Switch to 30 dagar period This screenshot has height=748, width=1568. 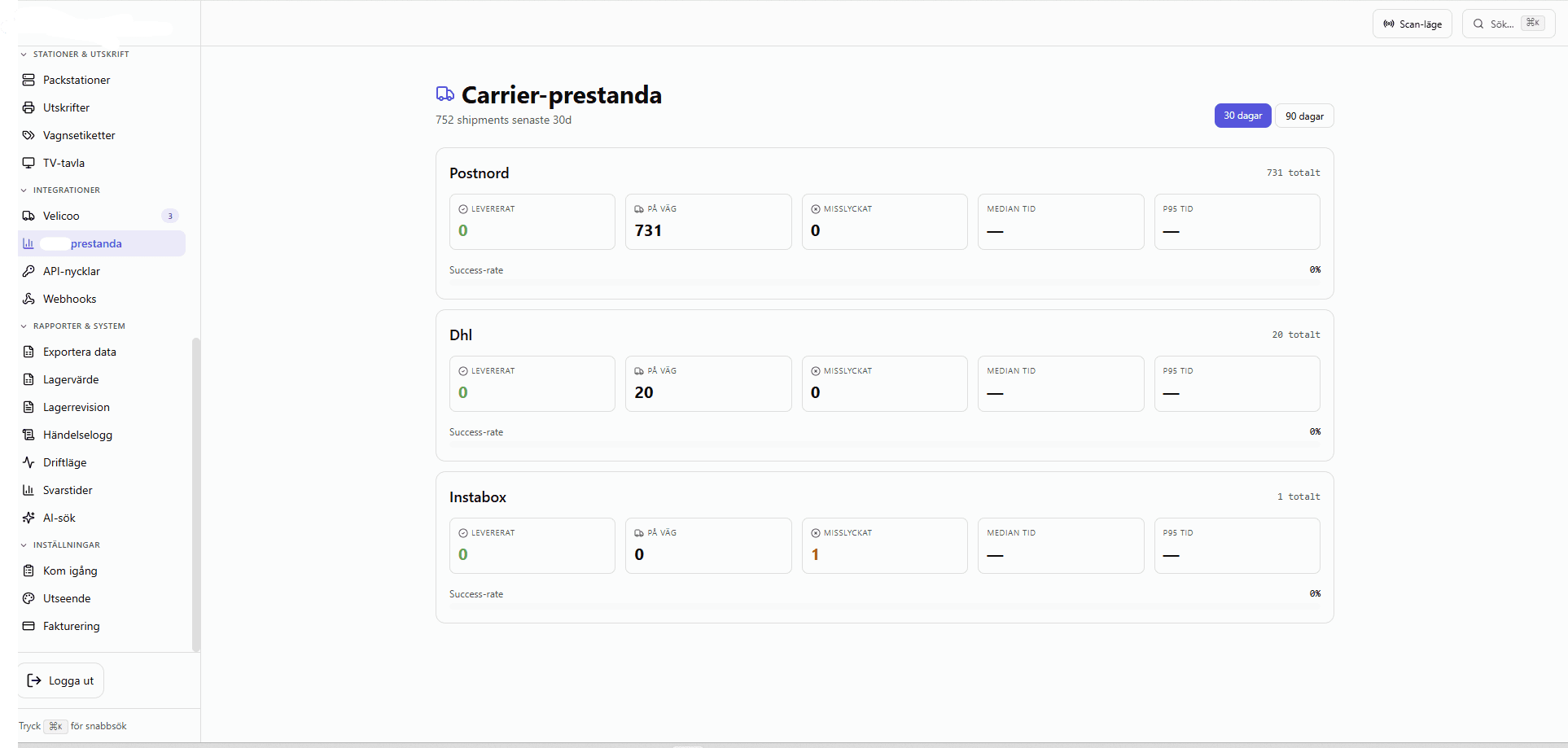pyautogui.click(x=1242, y=116)
